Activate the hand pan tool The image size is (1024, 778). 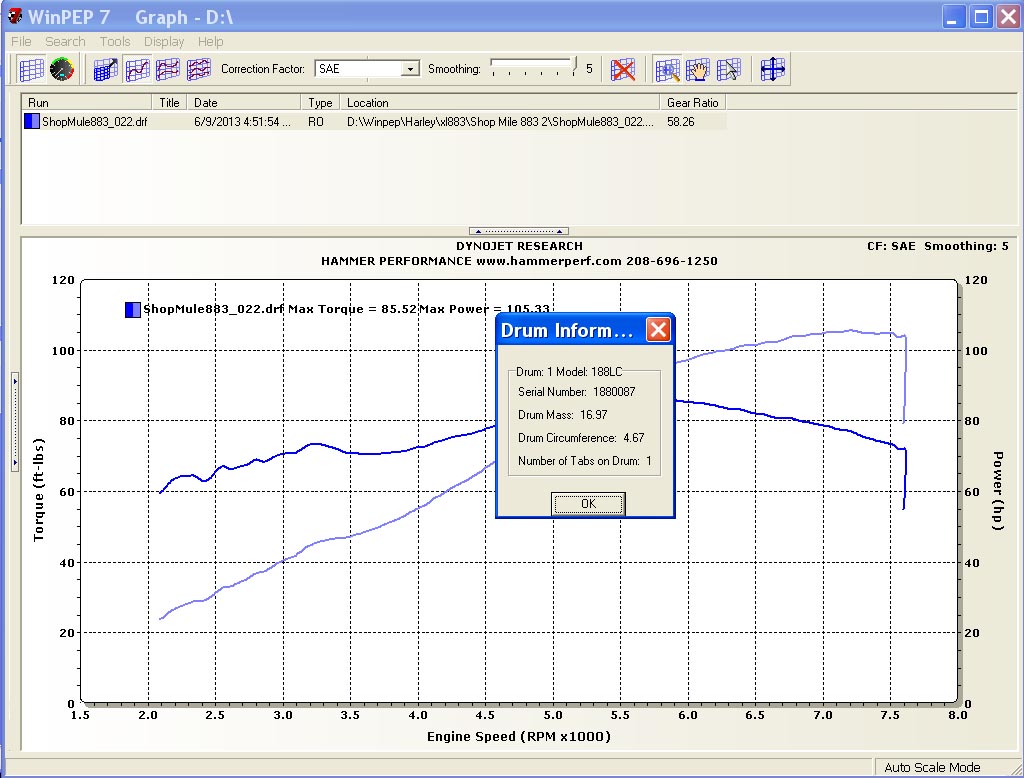click(696, 70)
